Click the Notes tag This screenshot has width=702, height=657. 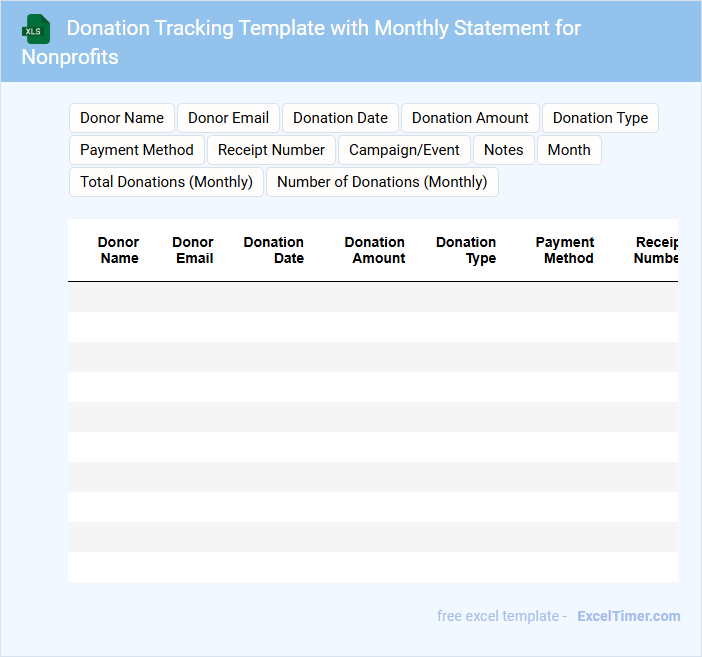pos(504,150)
